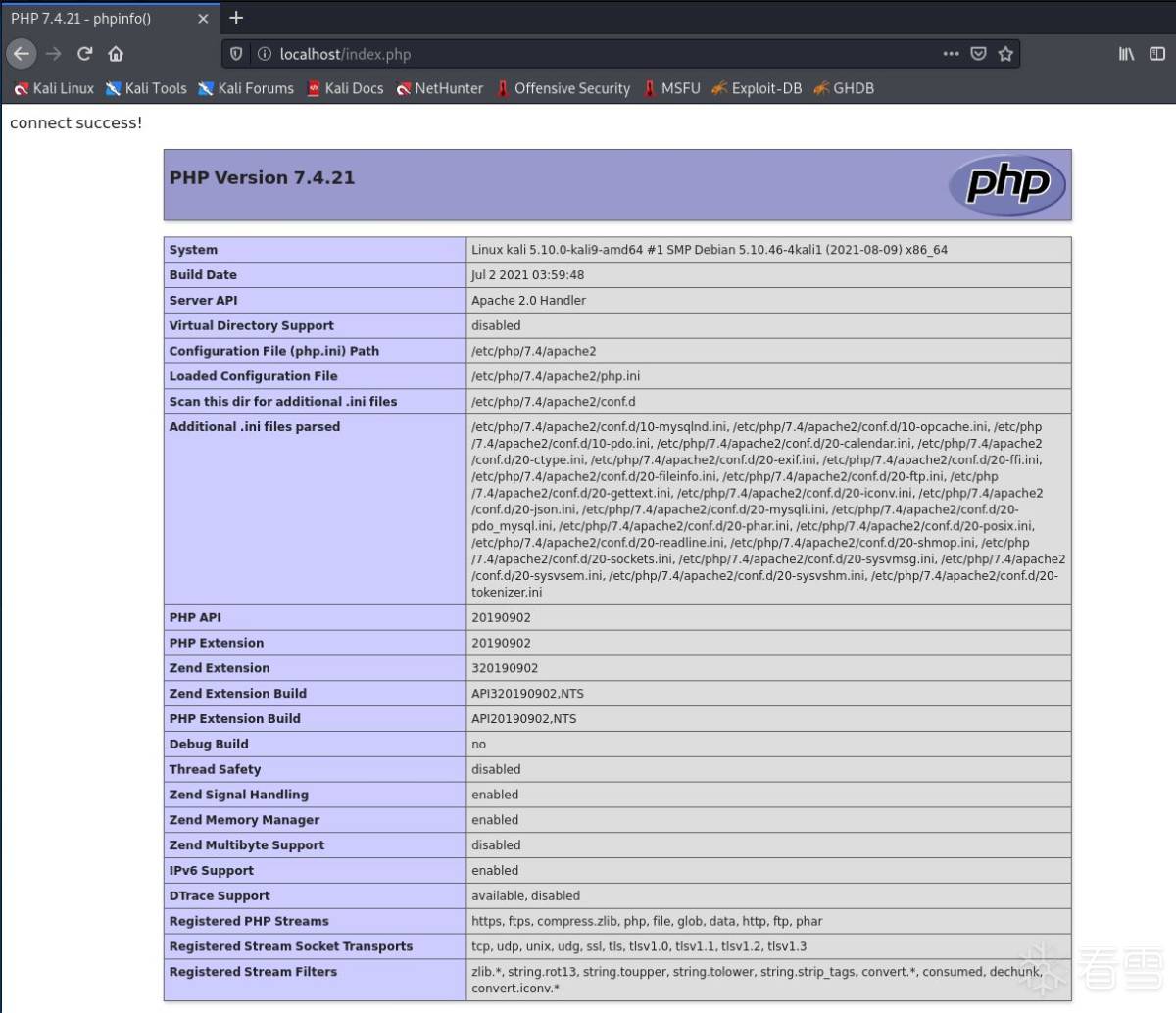Open the NetHunter bookmark
1176x1013 pixels.
point(440,88)
